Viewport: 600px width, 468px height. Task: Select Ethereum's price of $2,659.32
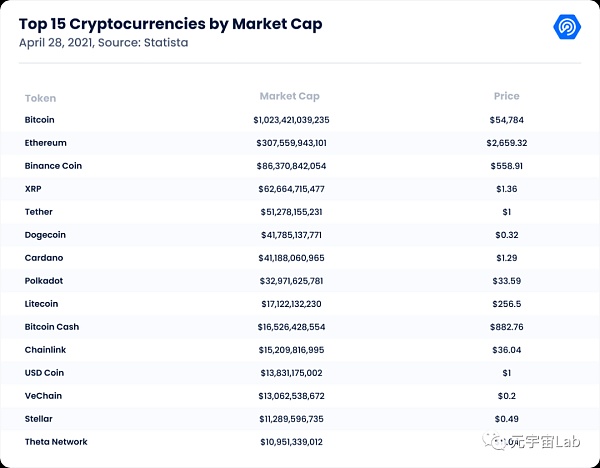pyautogui.click(x=506, y=143)
